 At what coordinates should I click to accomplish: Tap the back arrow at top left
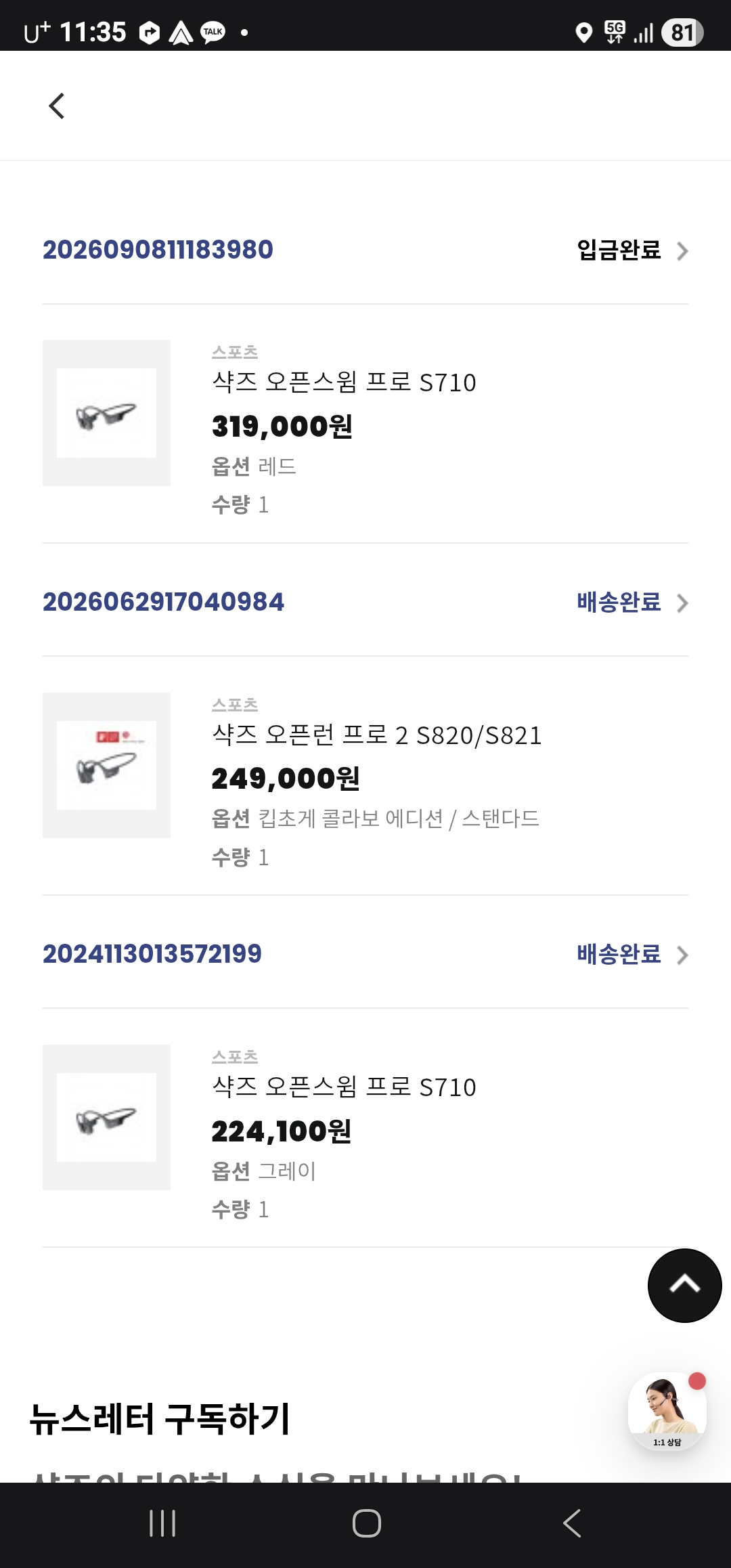pos(57,106)
